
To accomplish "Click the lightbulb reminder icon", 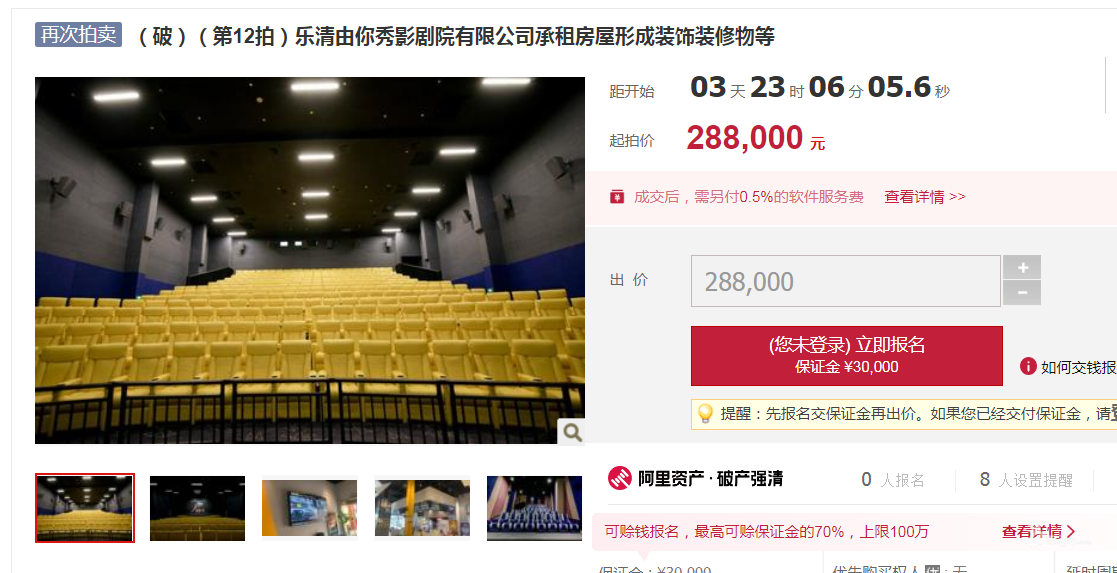I will pos(705,413).
